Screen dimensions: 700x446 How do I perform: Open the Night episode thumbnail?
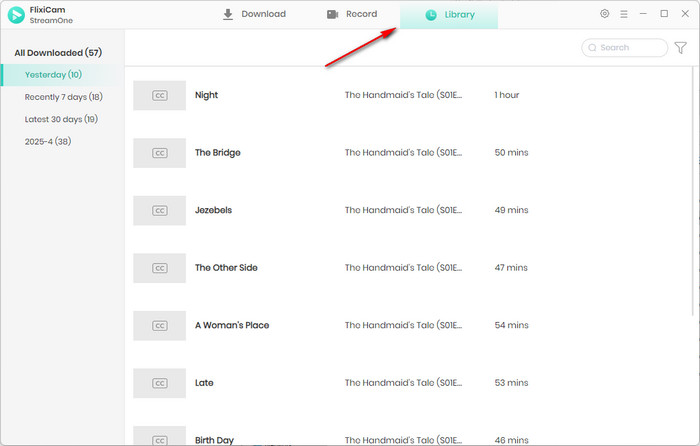pos(159,95)
